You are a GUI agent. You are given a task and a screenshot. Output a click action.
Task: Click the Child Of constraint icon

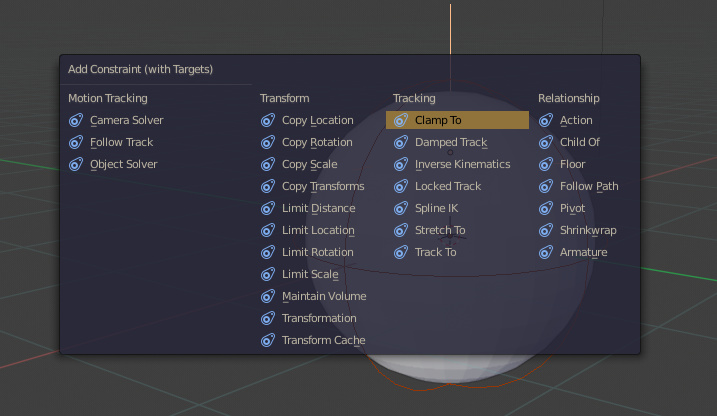pos(546,142)
